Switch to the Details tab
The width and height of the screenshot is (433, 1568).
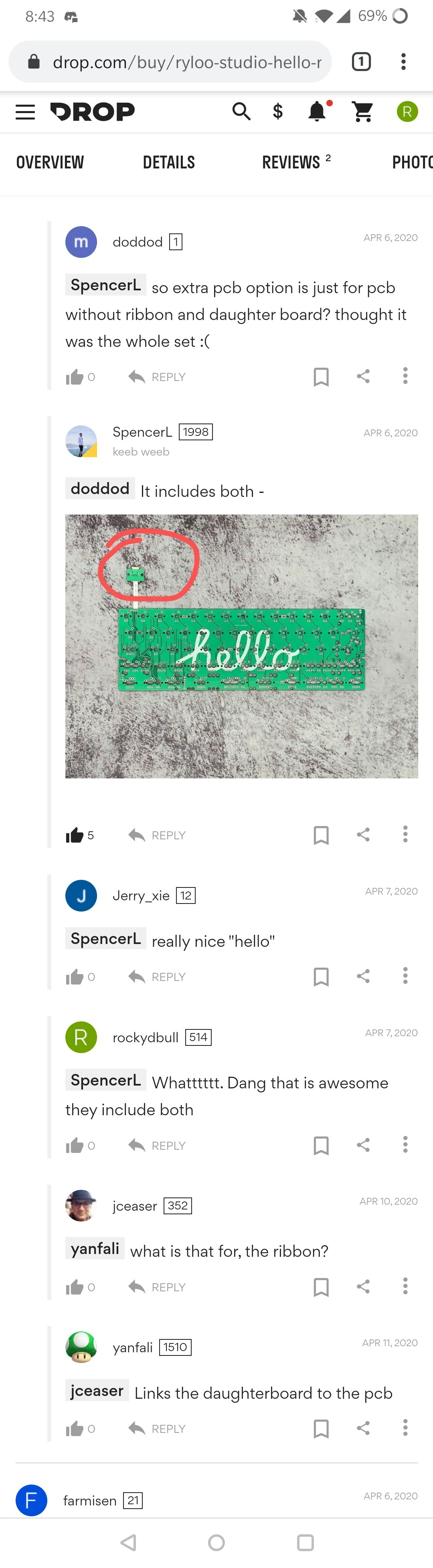[x=169, y=162]
